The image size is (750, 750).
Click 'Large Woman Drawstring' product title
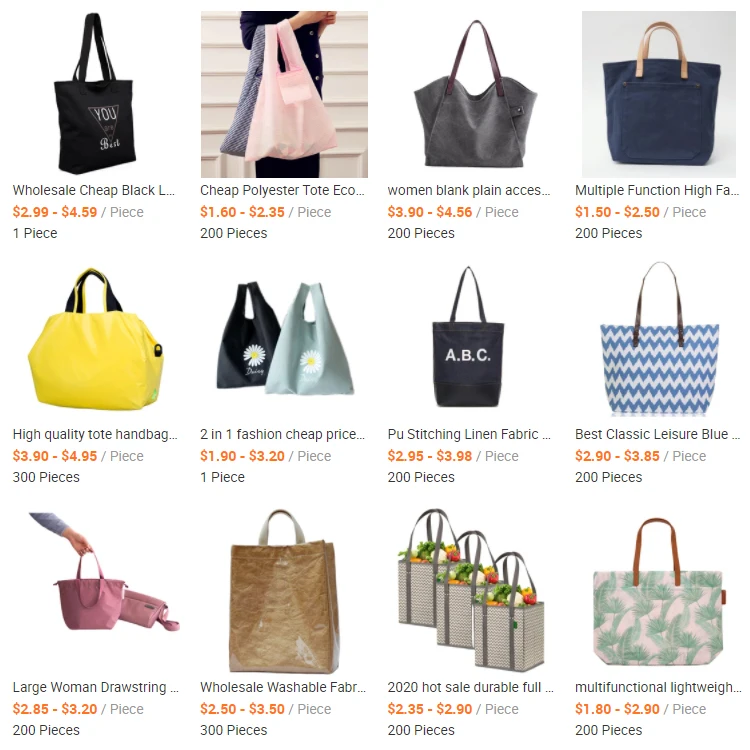(89, 687)
